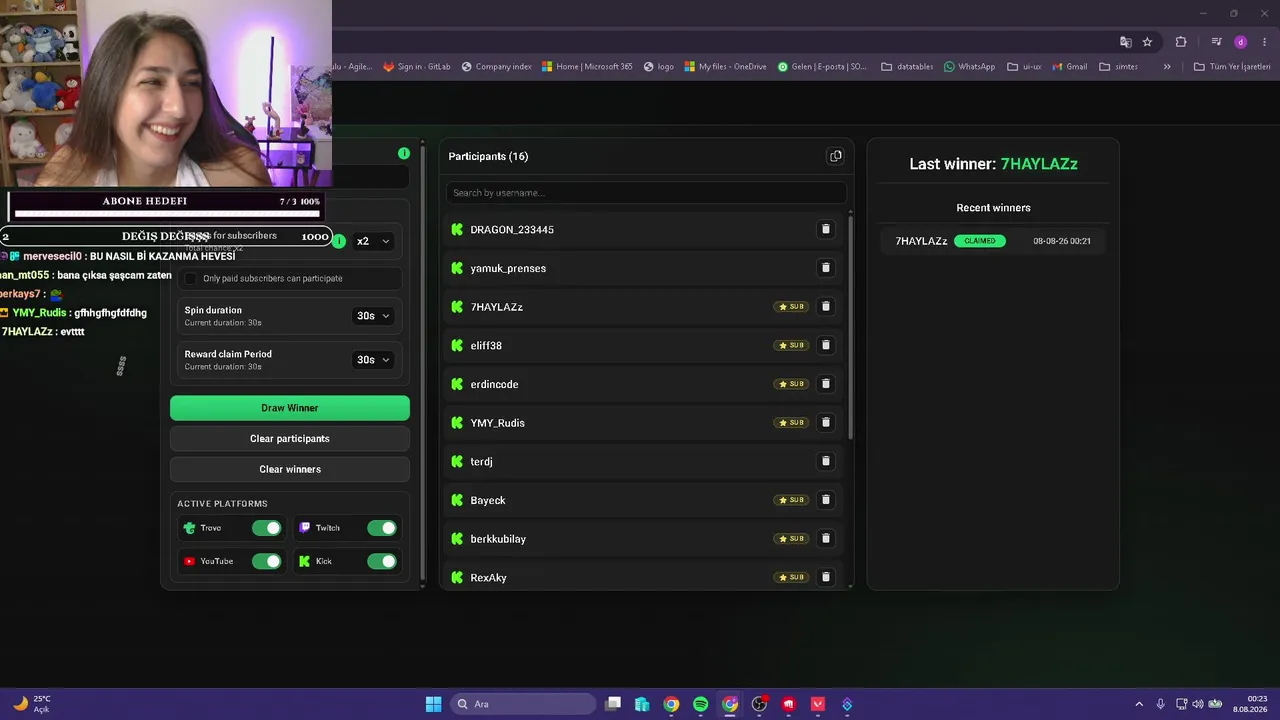This screenshot has width=1280, height=720.
Task: Delete participant DRAGON_233445 with trash icon
Action: 825,229
